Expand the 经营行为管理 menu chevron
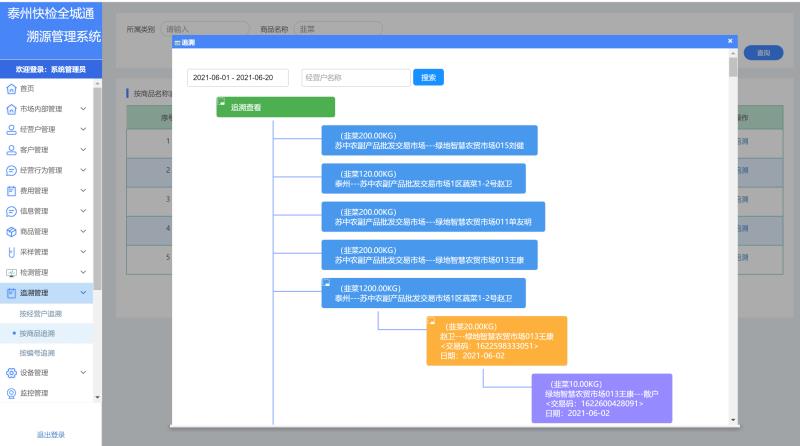The width and height of the screenshot is (800, 446). (83, 170)
